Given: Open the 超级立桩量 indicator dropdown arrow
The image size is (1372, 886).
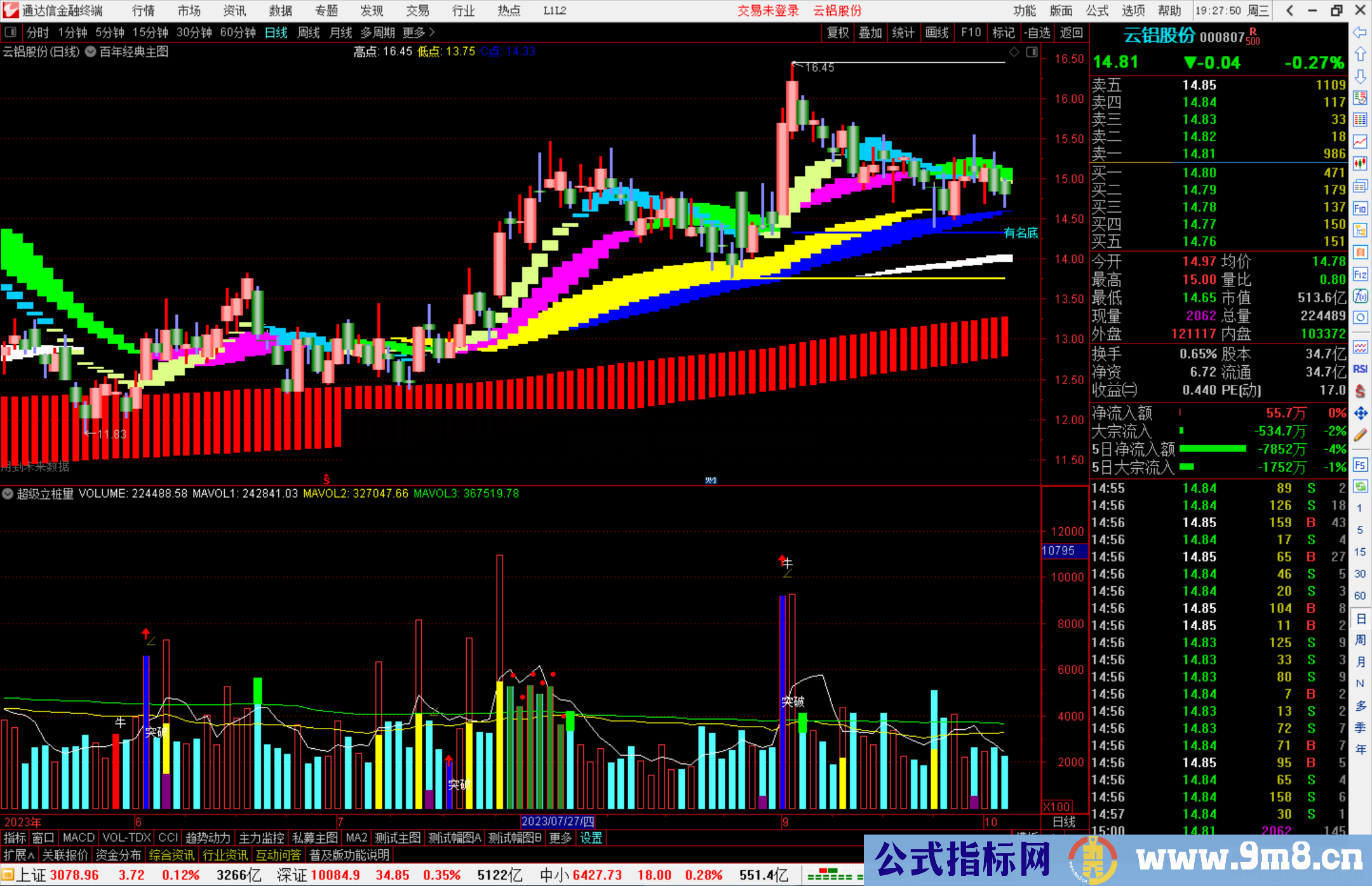Looking at the screenshot, I should tap(8, 493).
